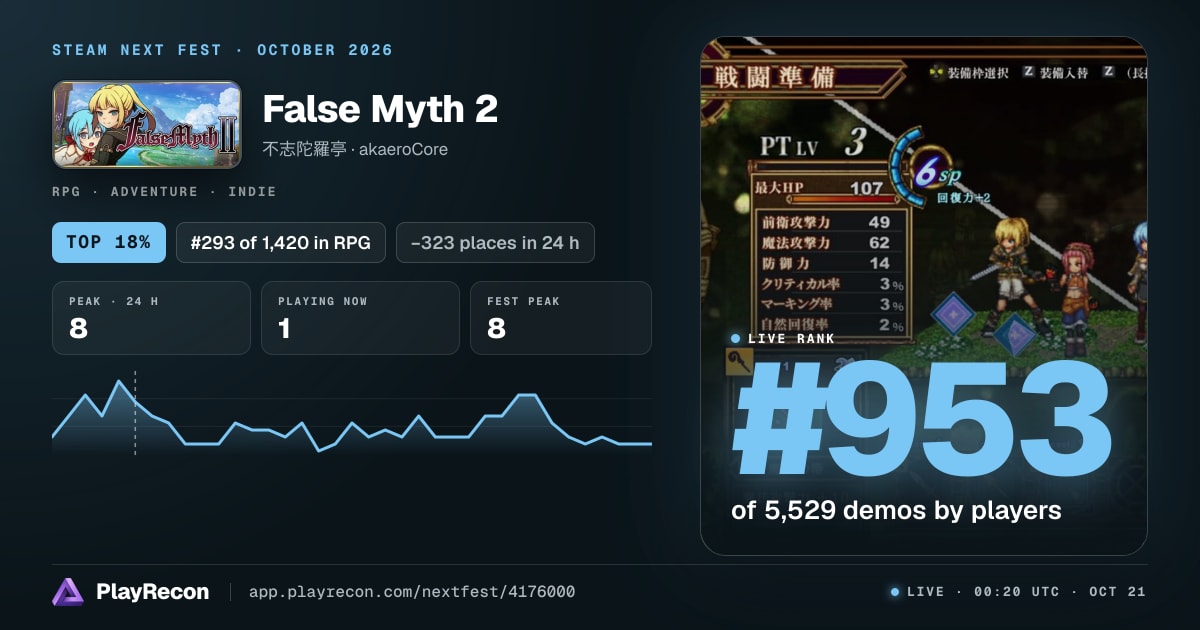Select the False Myth 2 title

(380, 110)
